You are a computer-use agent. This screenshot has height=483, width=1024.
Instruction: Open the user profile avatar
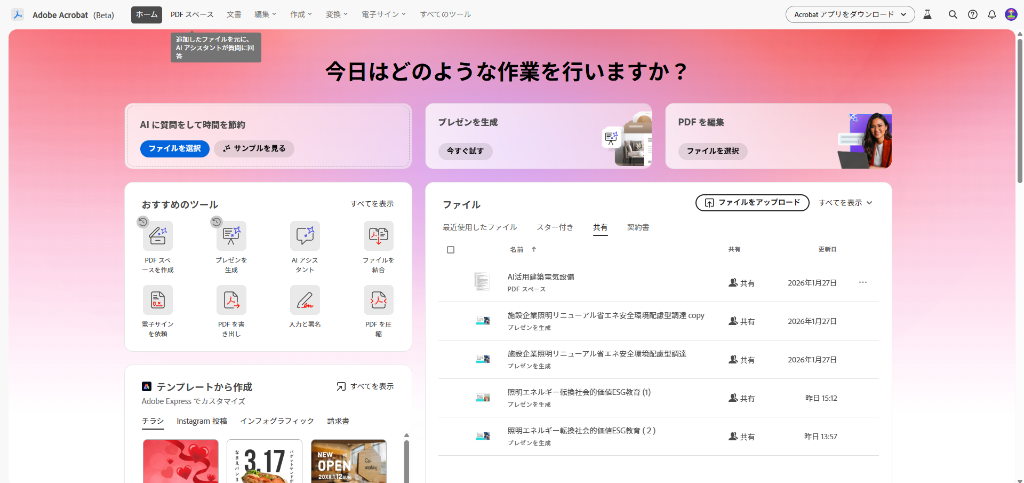1011,14
